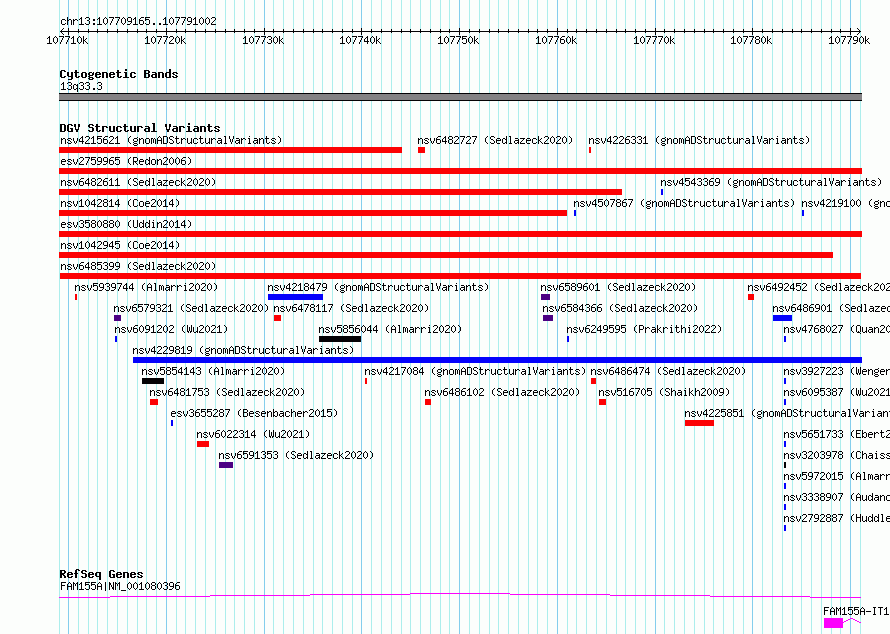This screenshot has height=634, width=890.
Task: Click the nsv6482611 Sedlazeck2020 label
Action: pyautogui.click(x=138, y=182)
